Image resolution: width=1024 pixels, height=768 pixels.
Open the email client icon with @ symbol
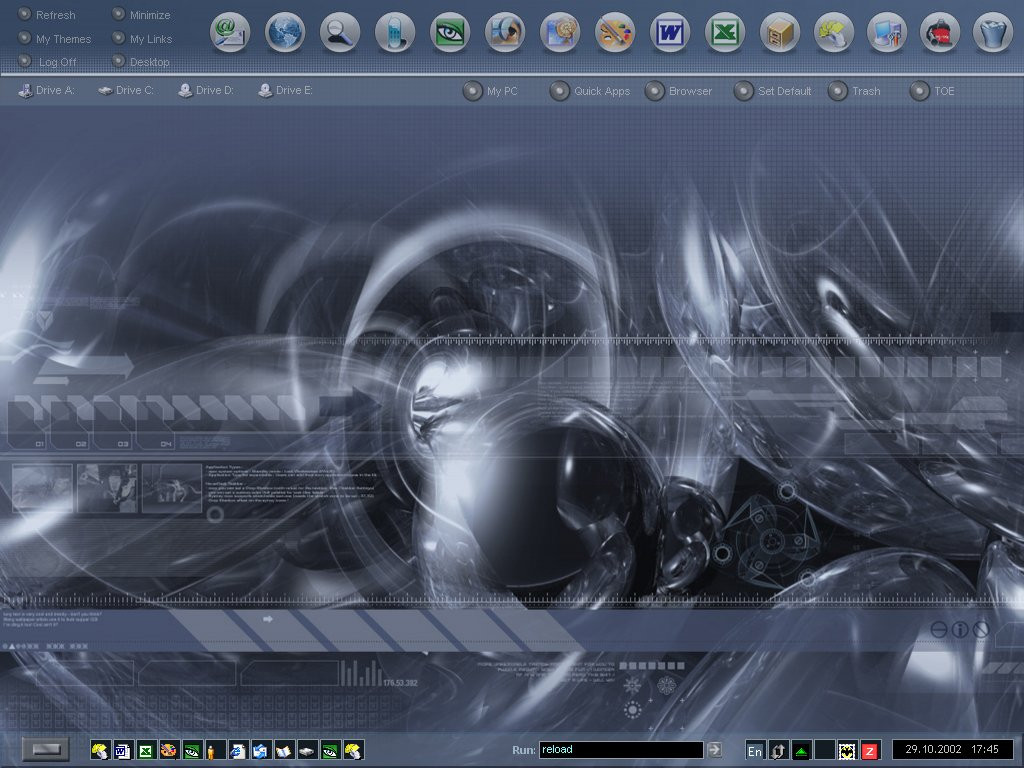point(230,33)
